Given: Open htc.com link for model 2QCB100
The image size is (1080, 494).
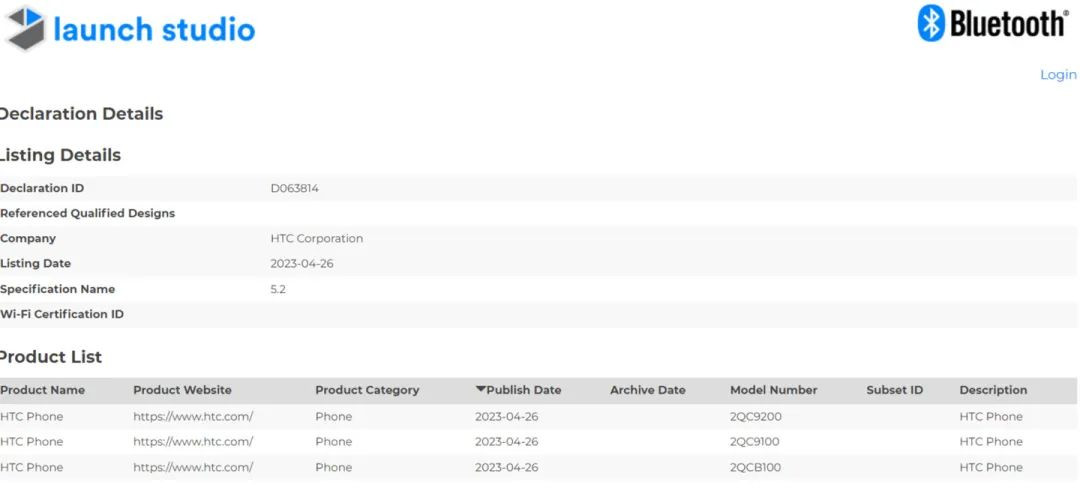Looking at the screenshot, I should tap(193, 467).
